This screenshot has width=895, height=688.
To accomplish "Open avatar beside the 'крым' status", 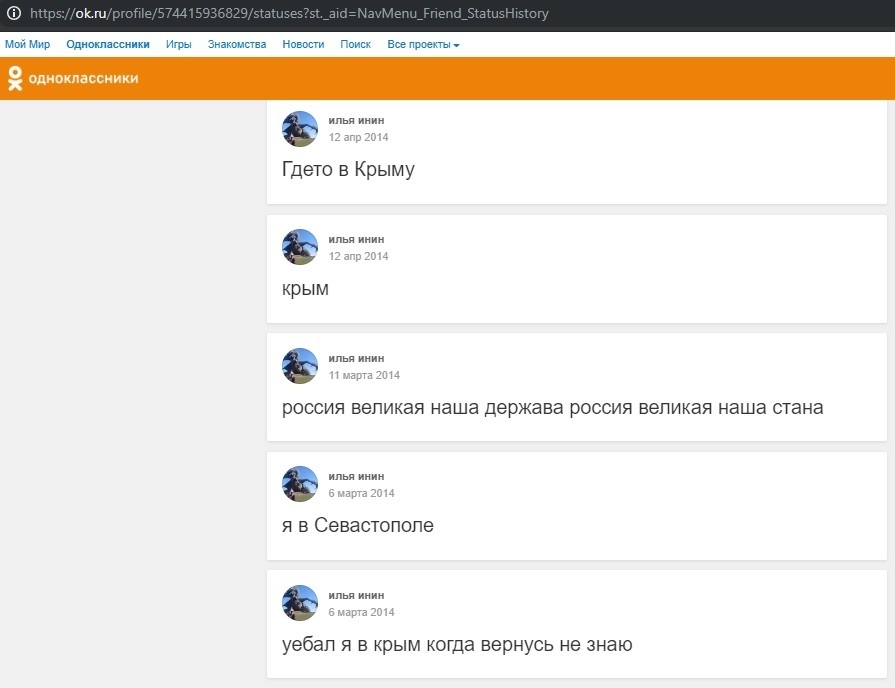I will (x=300, y=247).
